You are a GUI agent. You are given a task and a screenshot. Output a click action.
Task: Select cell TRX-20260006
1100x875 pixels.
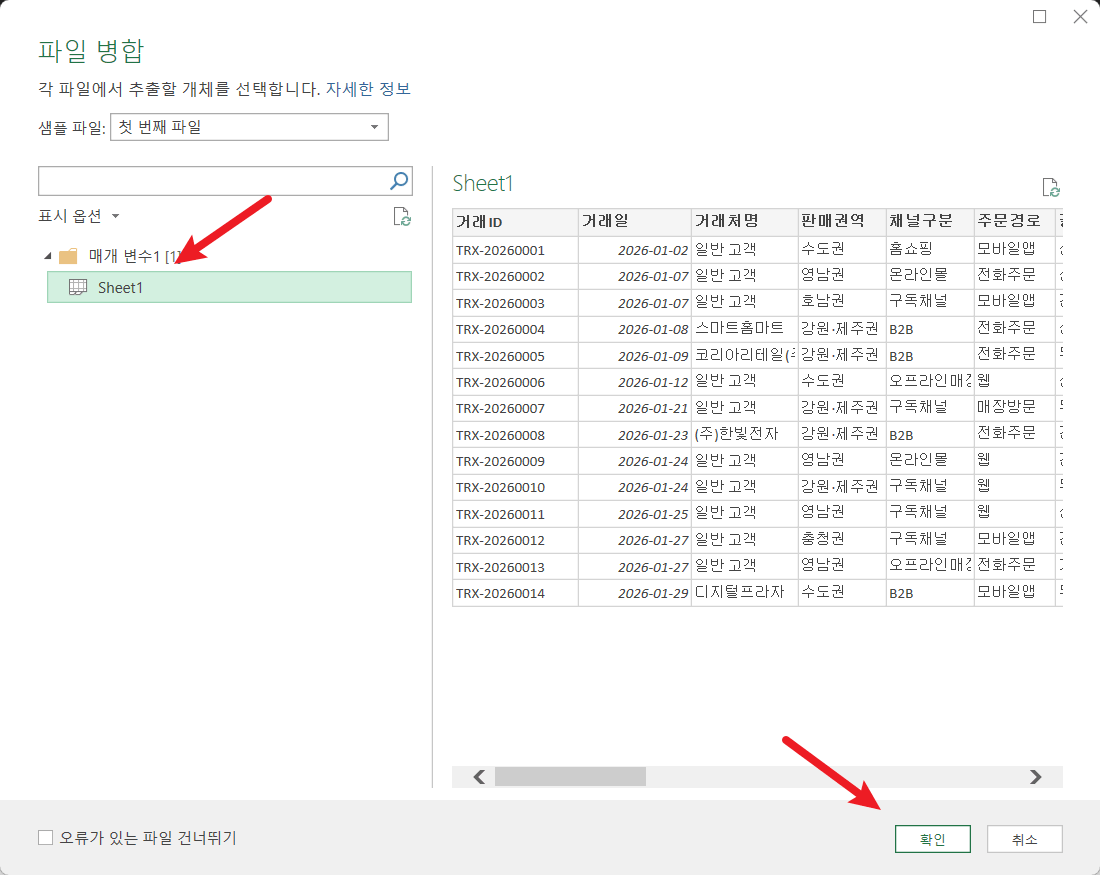(516, 382)
